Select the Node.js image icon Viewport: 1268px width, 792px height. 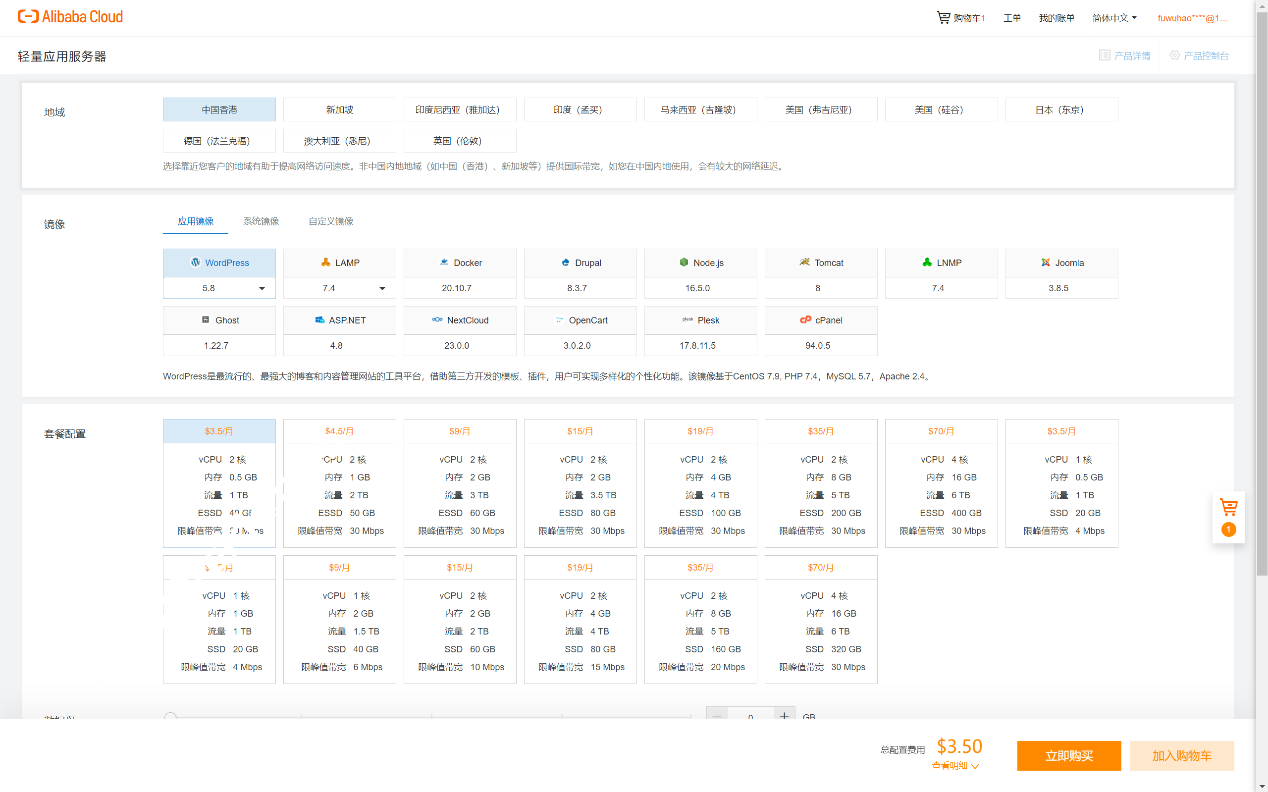pos(684,262)
